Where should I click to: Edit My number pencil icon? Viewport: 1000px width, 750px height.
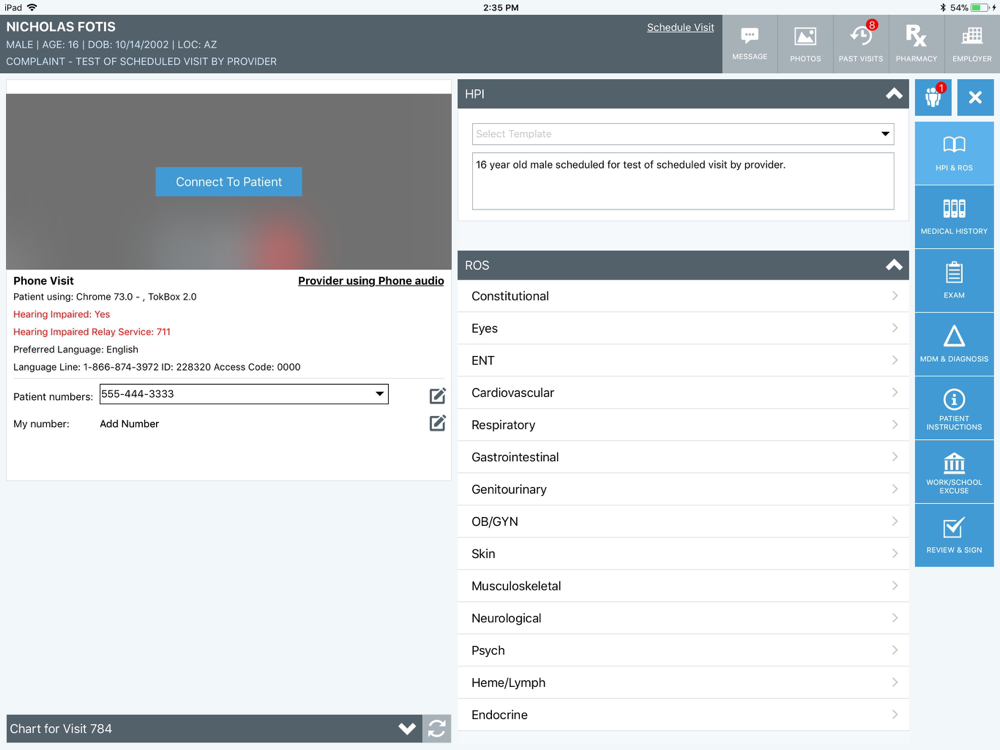tap(438, 423)
